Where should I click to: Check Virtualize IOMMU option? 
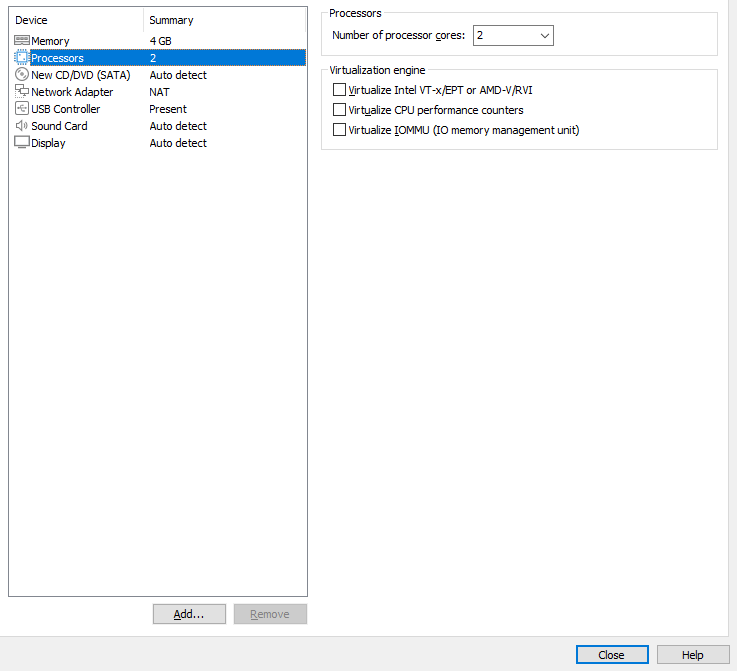(339, 130)
